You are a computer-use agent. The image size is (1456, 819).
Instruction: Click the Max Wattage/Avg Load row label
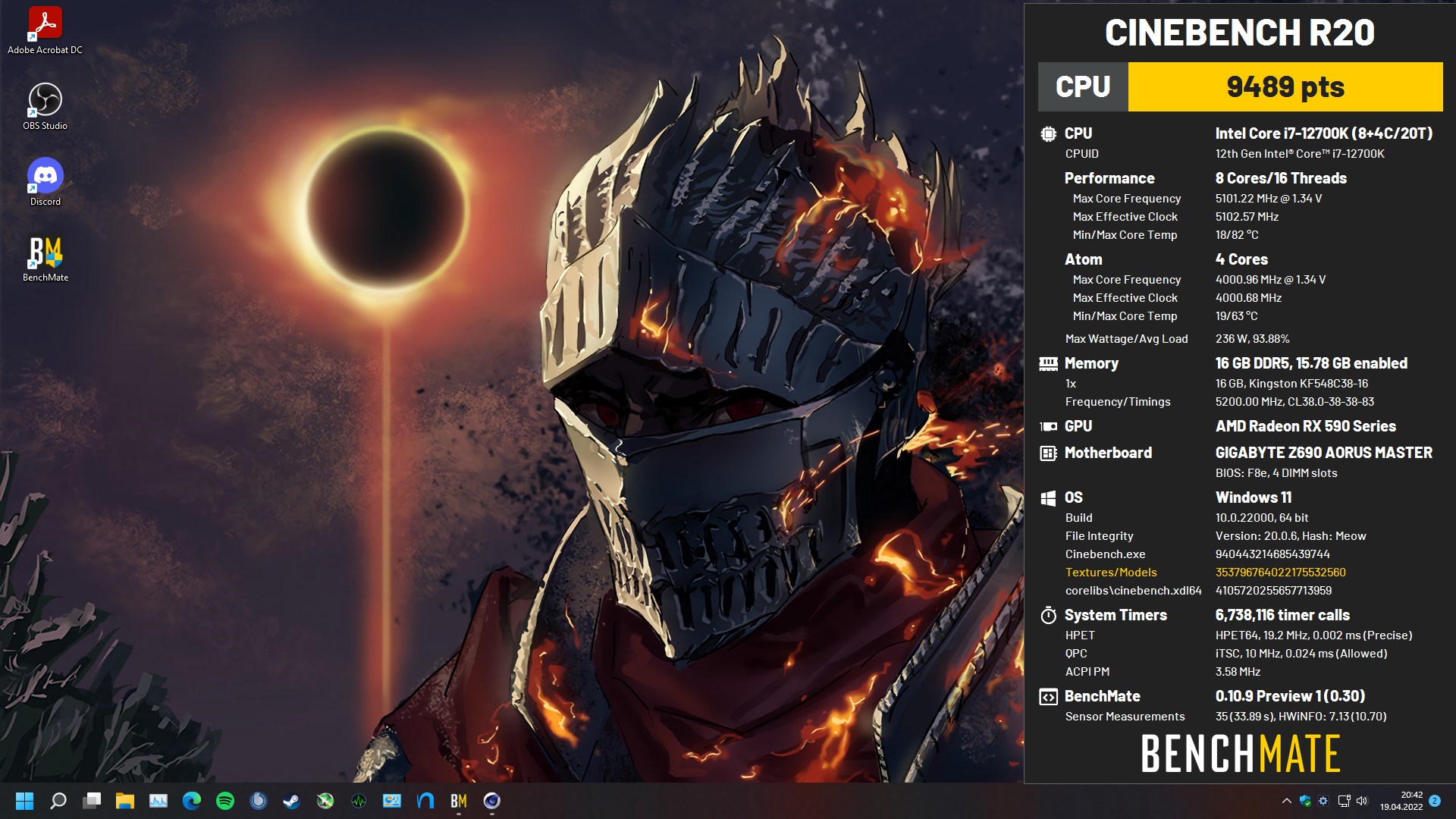point(1126,339)
